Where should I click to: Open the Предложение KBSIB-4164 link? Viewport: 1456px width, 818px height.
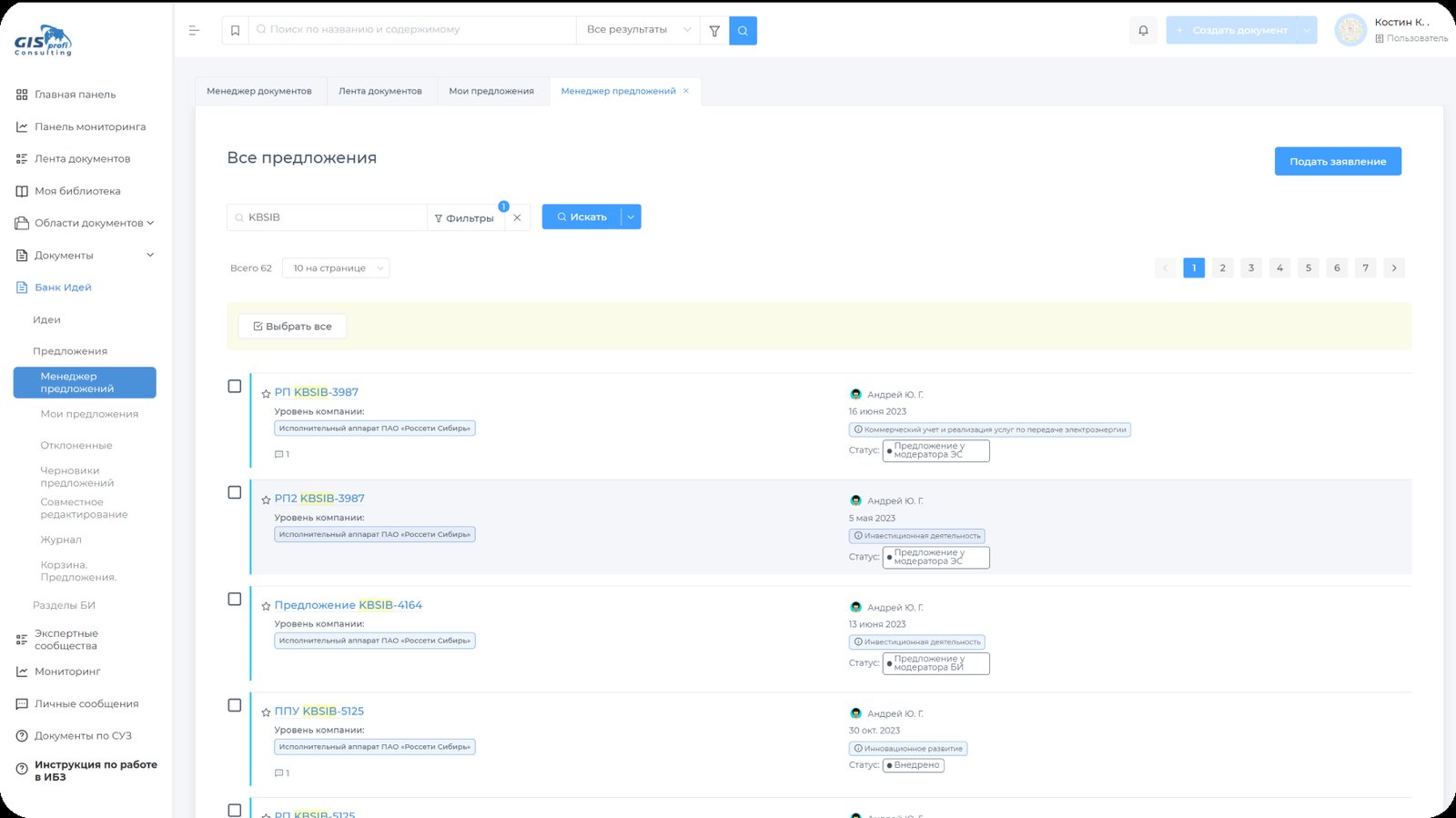pos(349,605)
